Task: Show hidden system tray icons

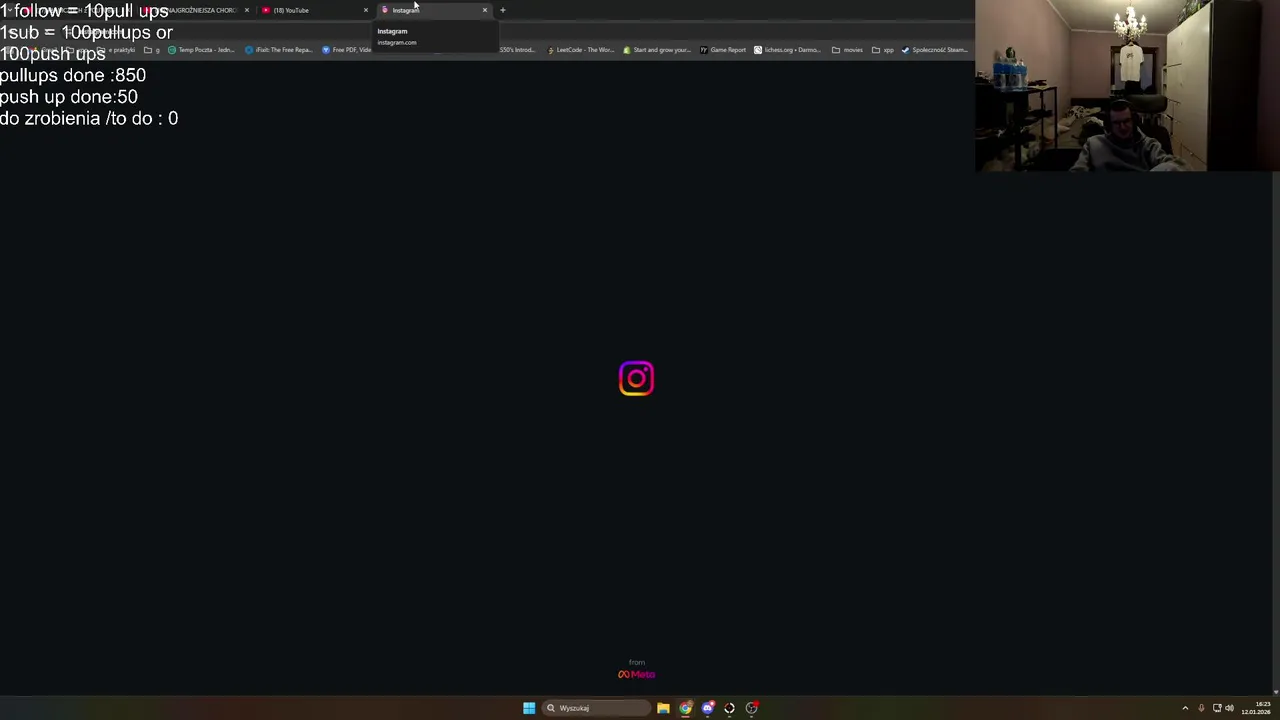Action: (x=1185, y=708)
